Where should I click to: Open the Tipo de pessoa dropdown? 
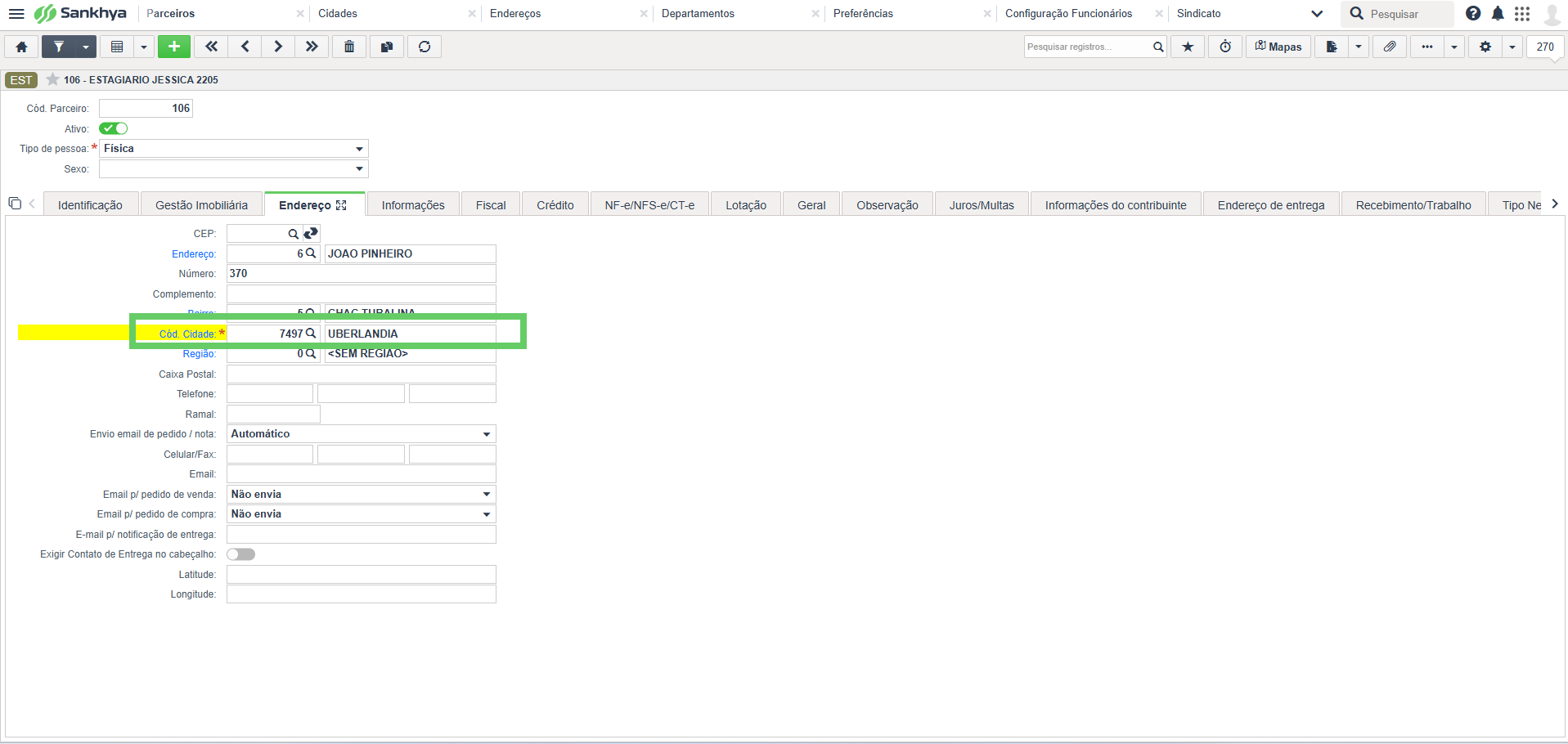click(x=234, y=149)
